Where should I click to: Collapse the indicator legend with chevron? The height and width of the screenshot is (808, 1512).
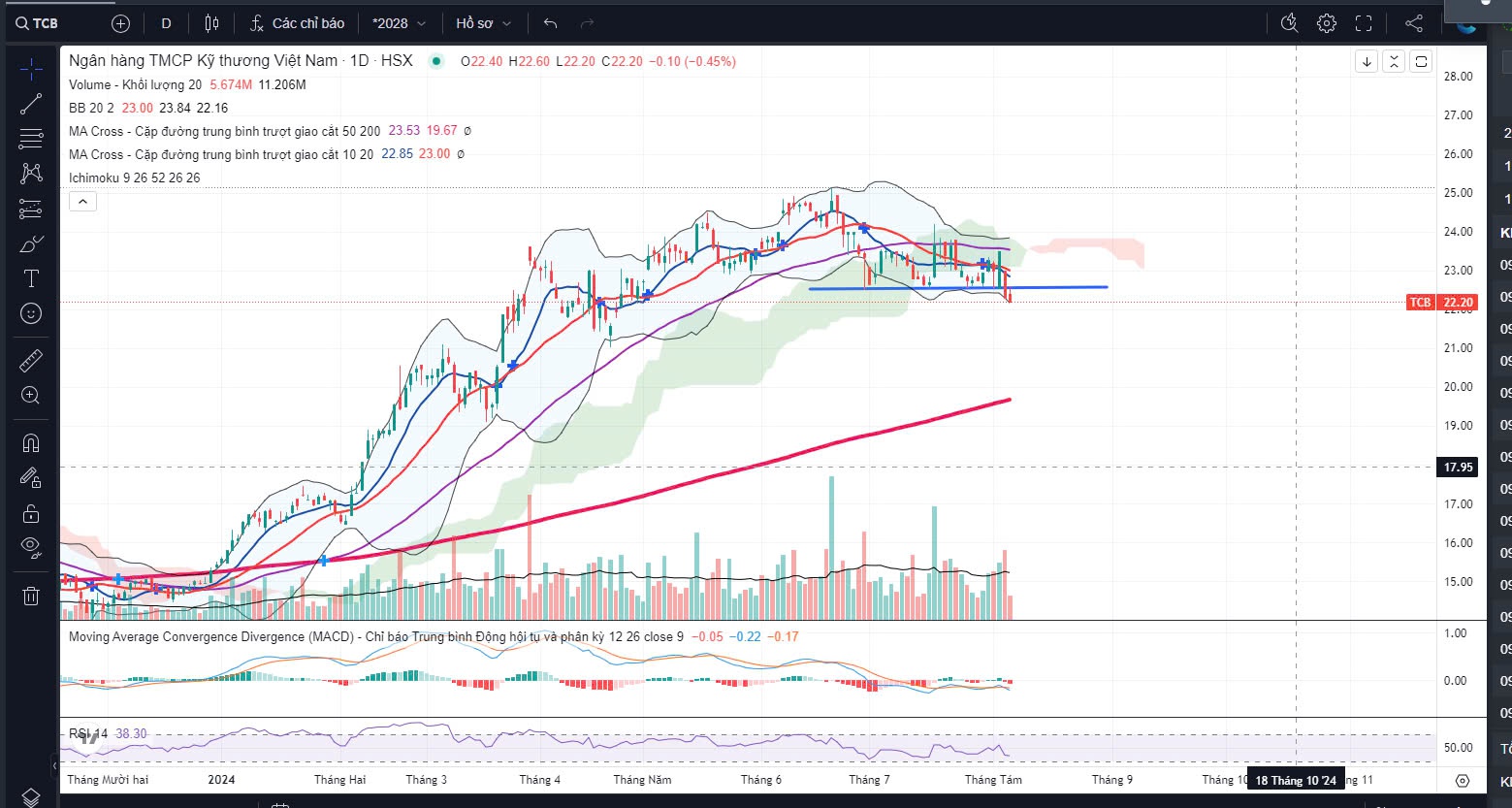[82, 202]
